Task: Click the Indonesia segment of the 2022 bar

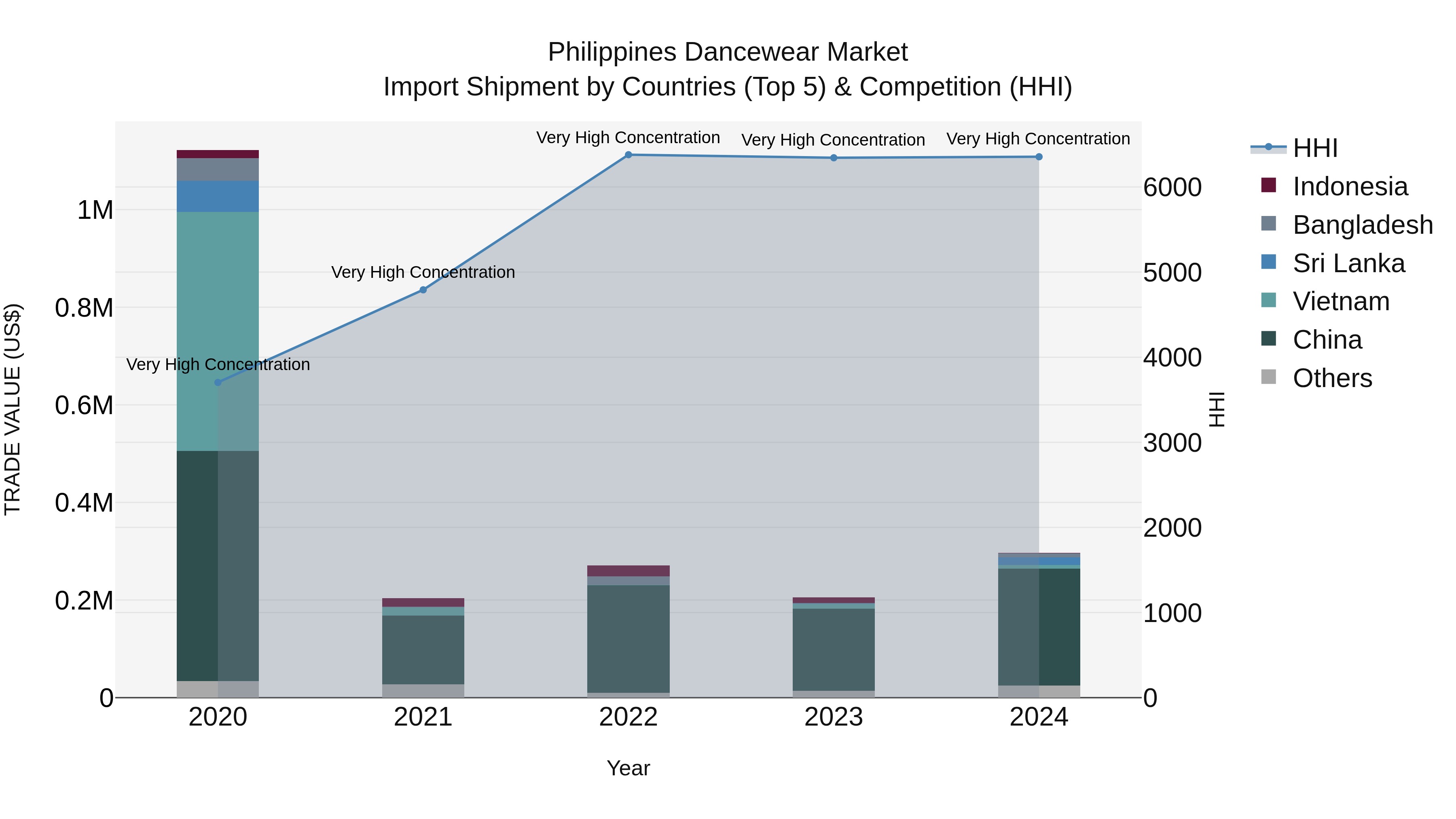Action: point(629,571)
